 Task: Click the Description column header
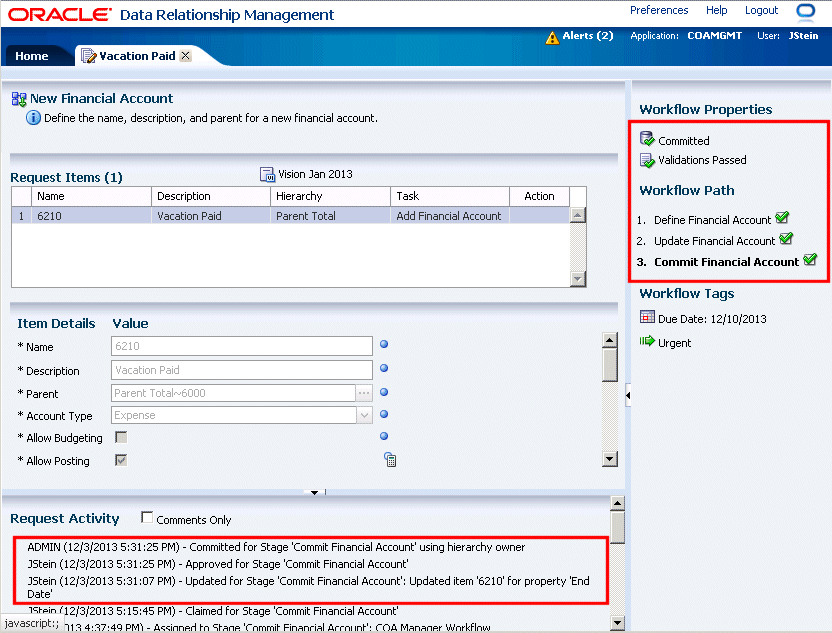click(x=211, y=196)
